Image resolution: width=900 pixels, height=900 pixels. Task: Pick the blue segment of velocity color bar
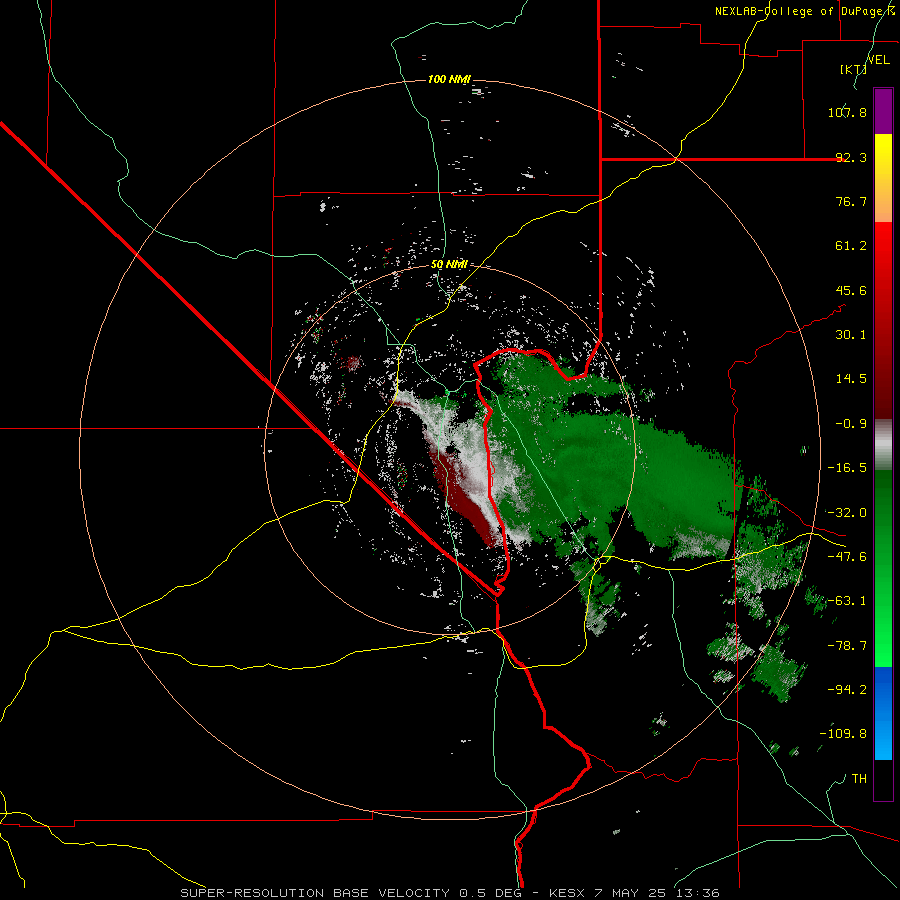click(883, 713)
